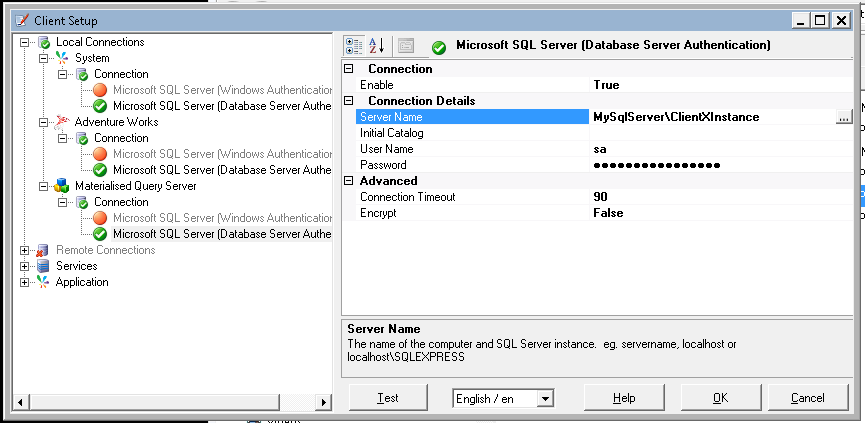
Task: Click the empty Initial Catalog value field
Action: [x=721, y=133]
